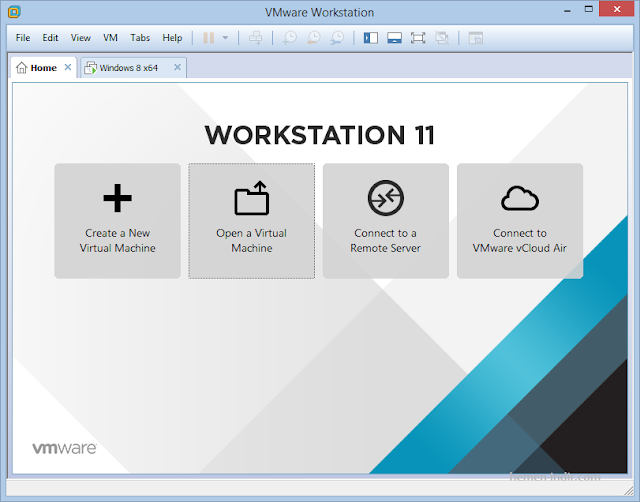This screenshot has width=640, height=502.
Task: Open the Help menu
Action: [x=172, y=38]
